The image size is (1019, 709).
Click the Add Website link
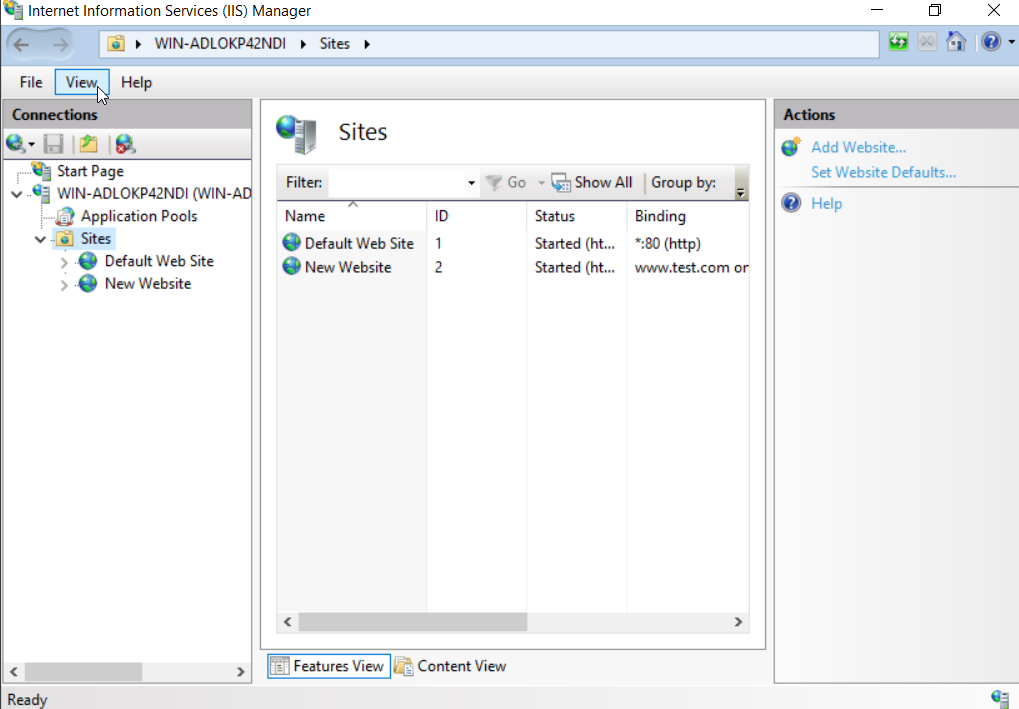click(x=858, y=147)
